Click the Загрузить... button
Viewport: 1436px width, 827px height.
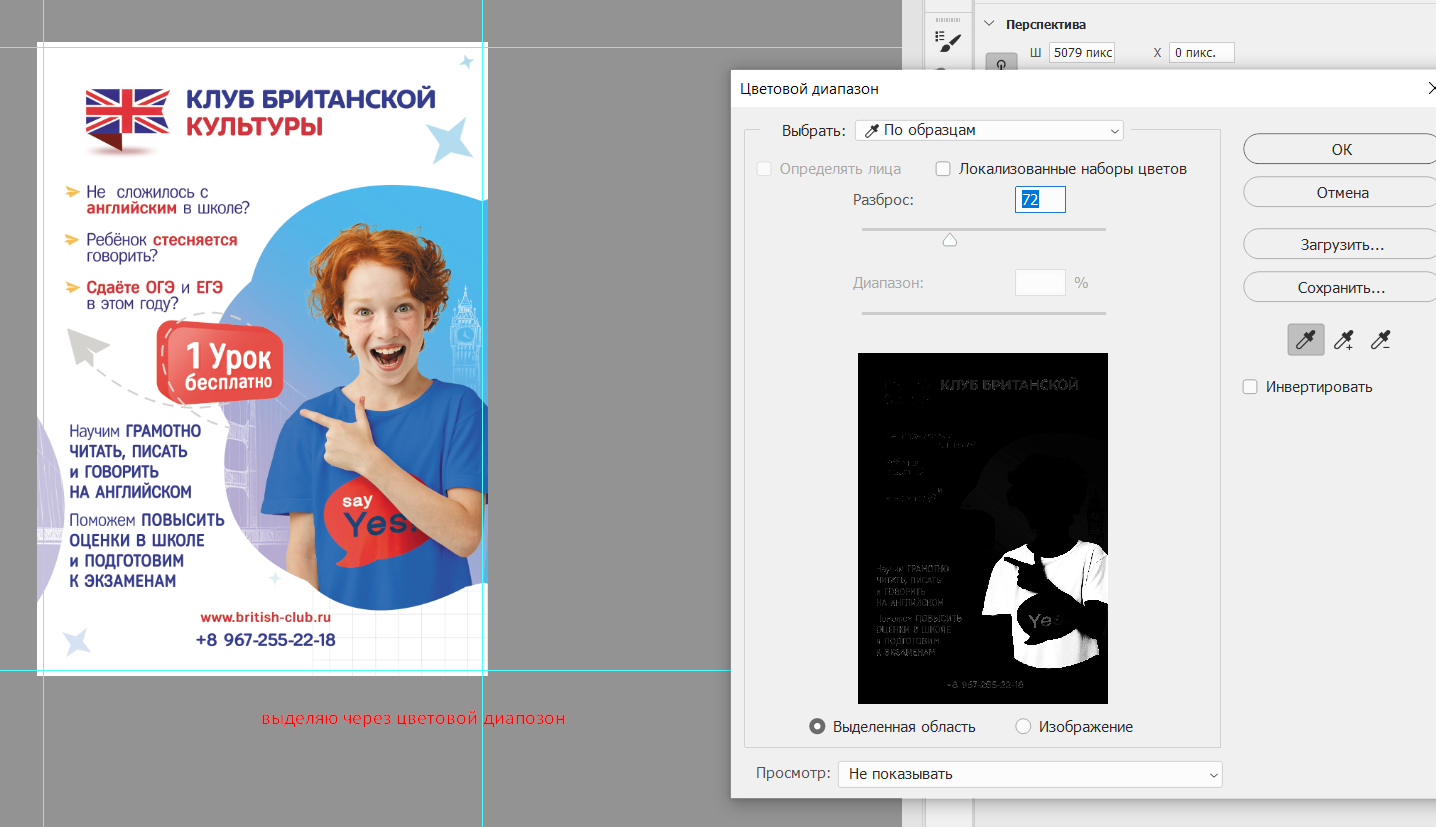[x=1341, y=244]
